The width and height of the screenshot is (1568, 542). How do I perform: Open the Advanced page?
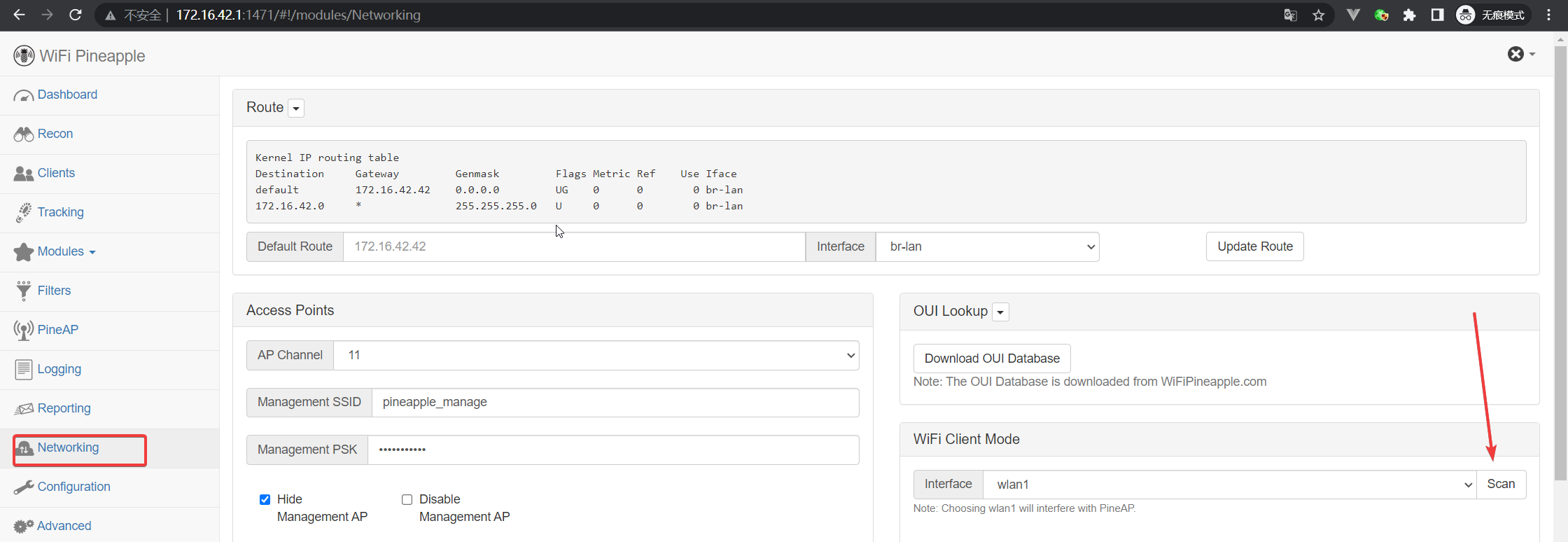pos(64,526)
